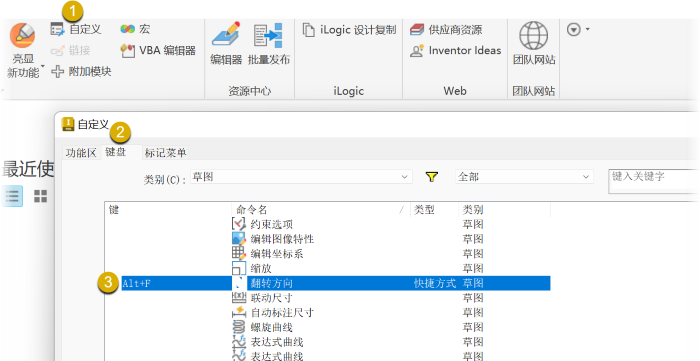Click the yellow filter funnel icon

click(432, 177)
